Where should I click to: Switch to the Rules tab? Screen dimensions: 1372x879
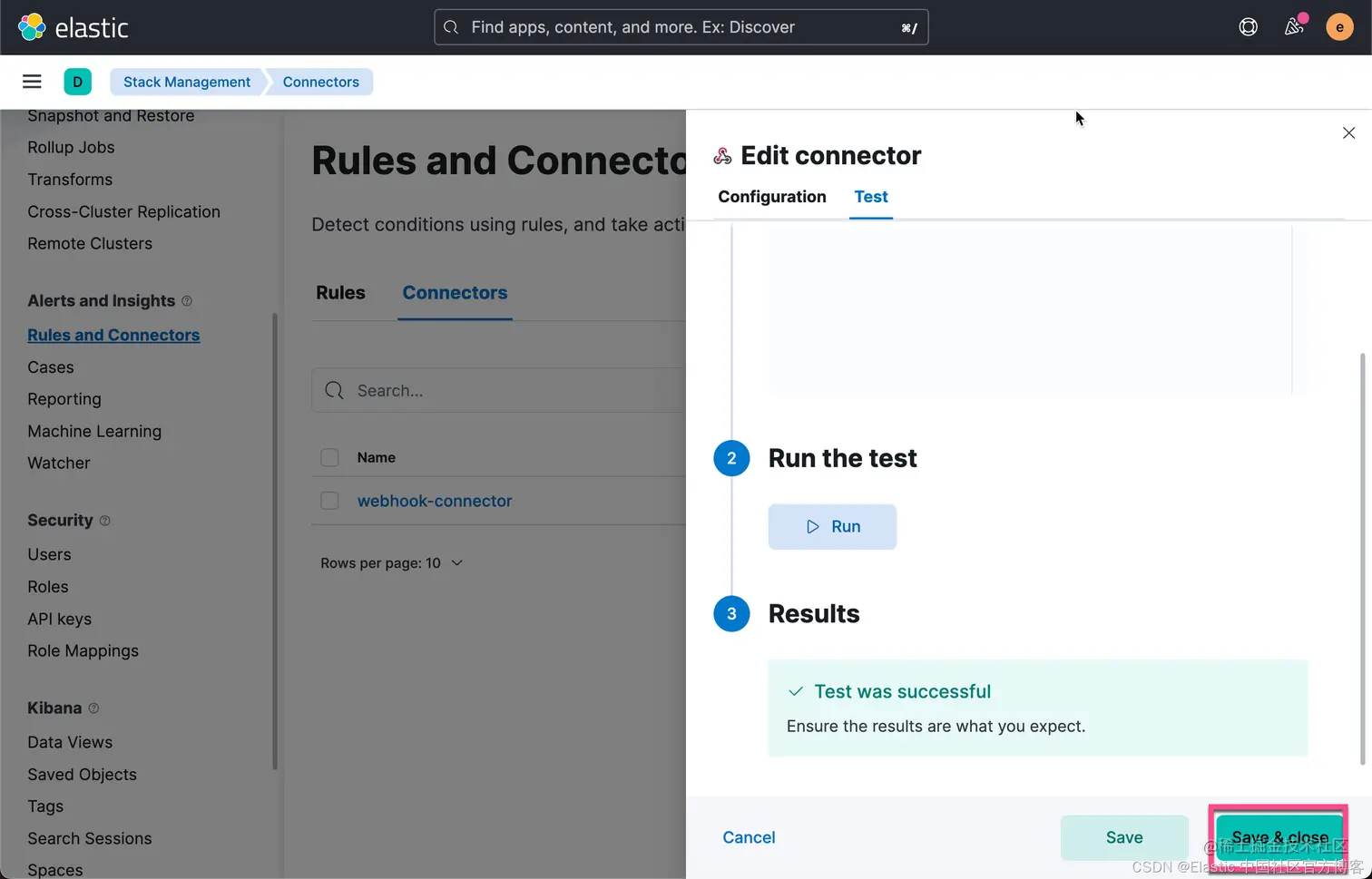click(x=340, y=293)
